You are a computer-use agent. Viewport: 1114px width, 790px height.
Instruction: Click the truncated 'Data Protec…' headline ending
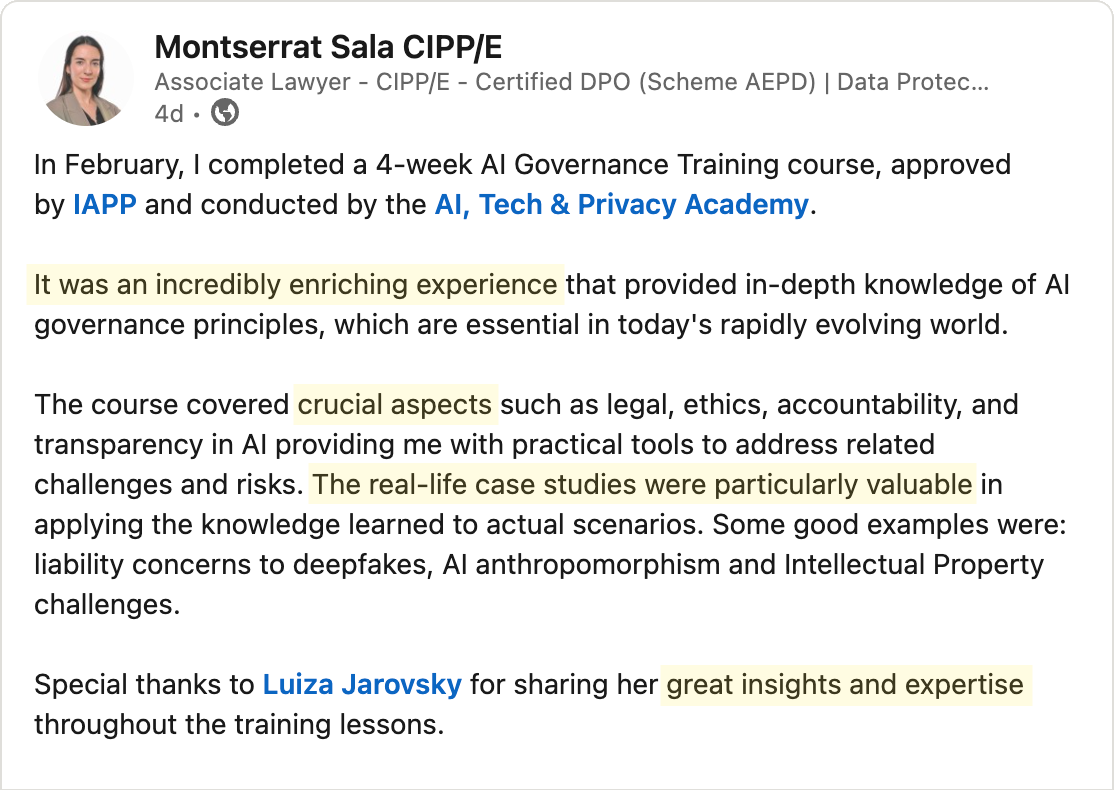coord(913,82)
